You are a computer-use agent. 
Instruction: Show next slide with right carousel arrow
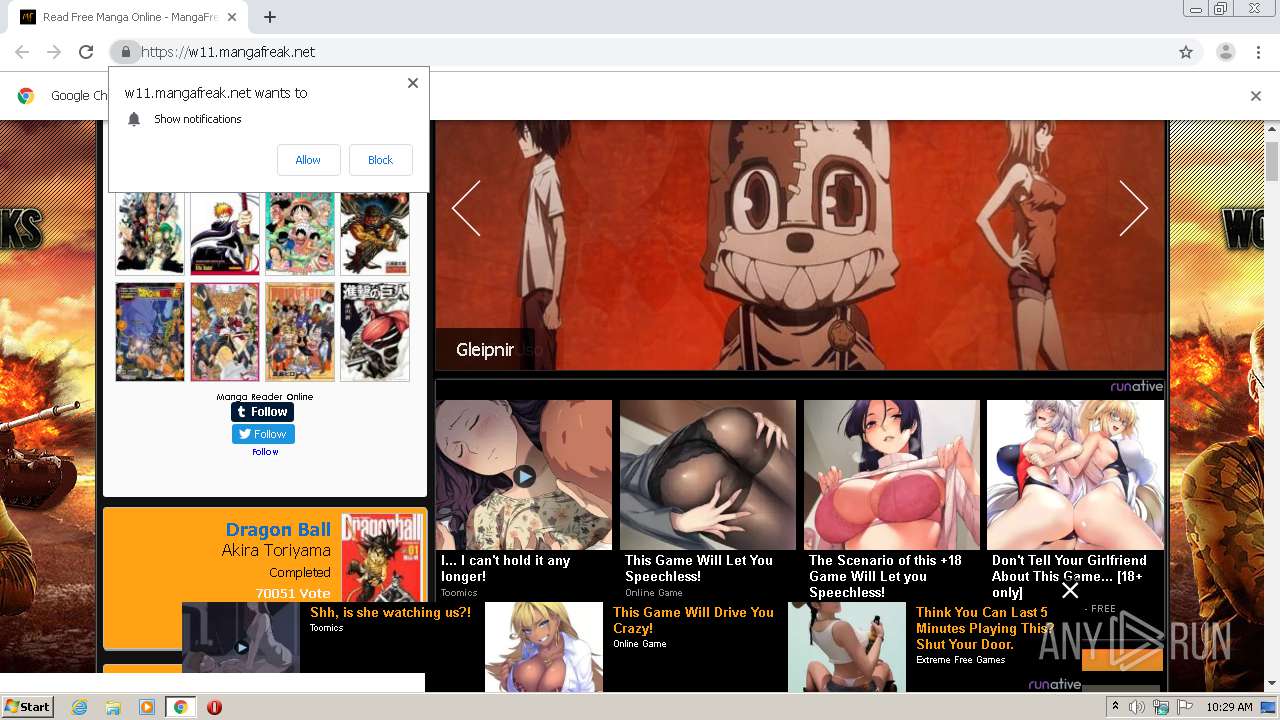[x=1133, y=208]
